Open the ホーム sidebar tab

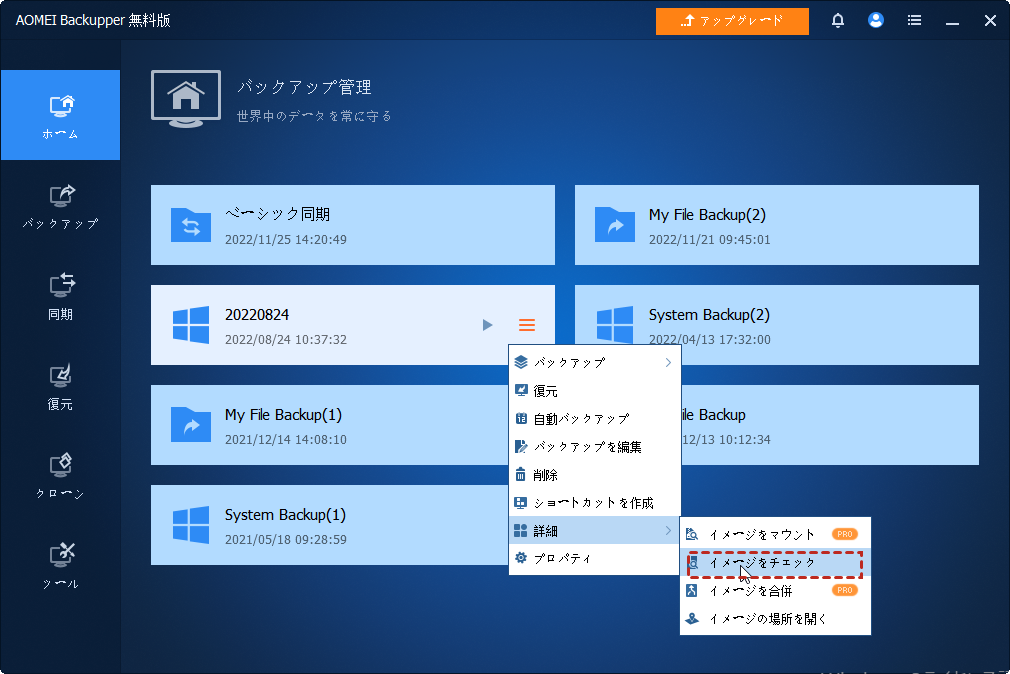tap(60, 115)
